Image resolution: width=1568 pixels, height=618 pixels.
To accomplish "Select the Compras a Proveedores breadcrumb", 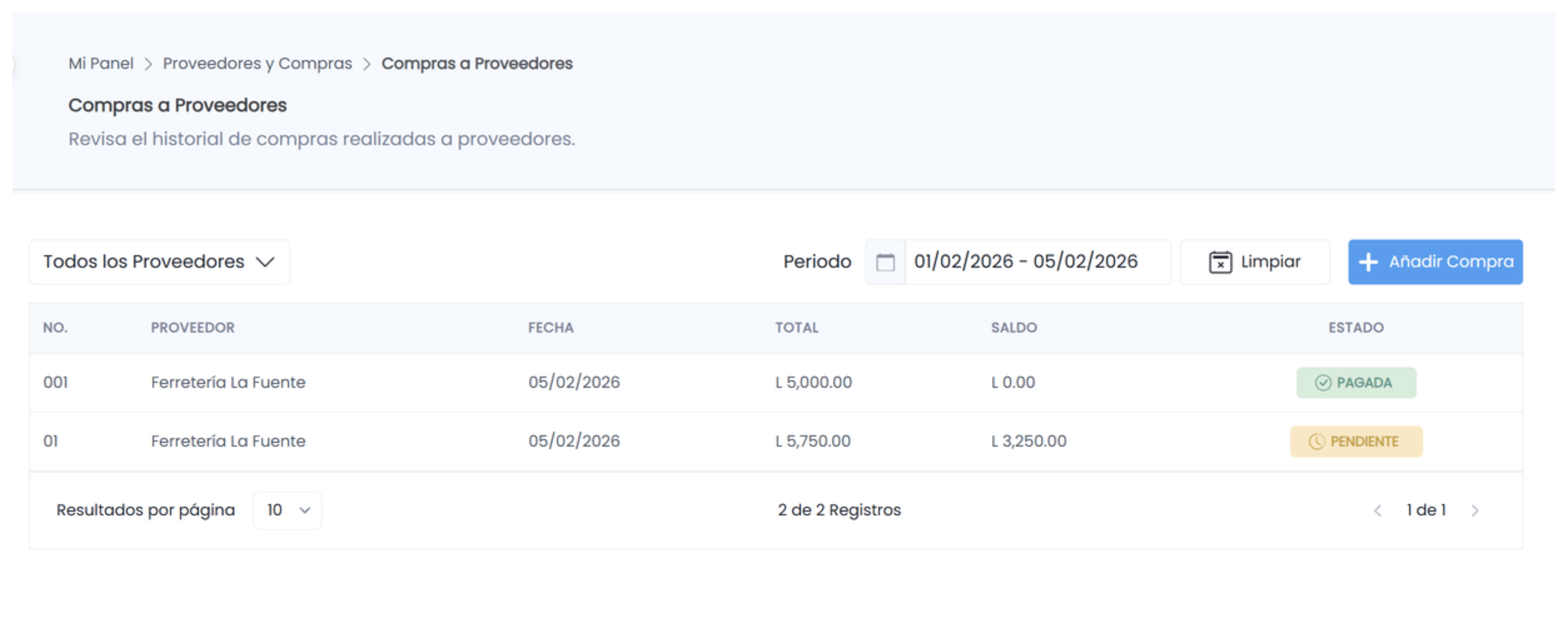I will [476, 63].
